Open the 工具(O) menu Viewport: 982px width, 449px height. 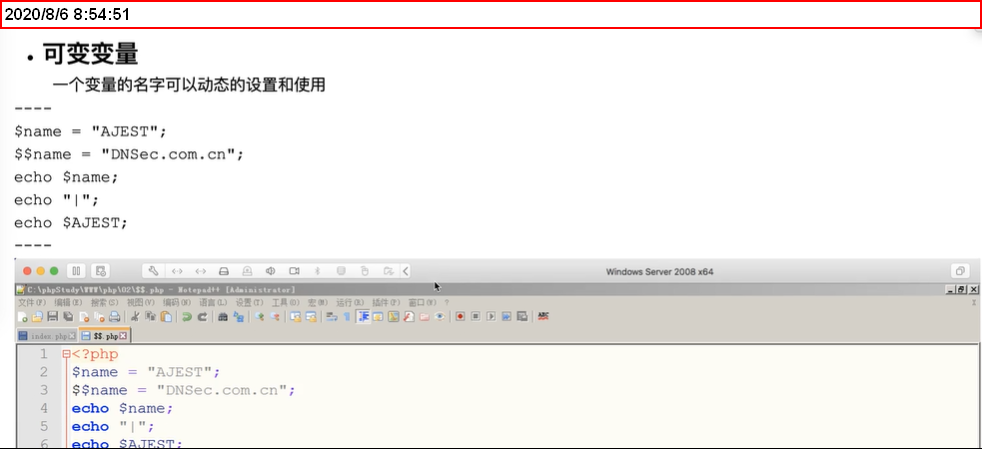coord(286,302)
